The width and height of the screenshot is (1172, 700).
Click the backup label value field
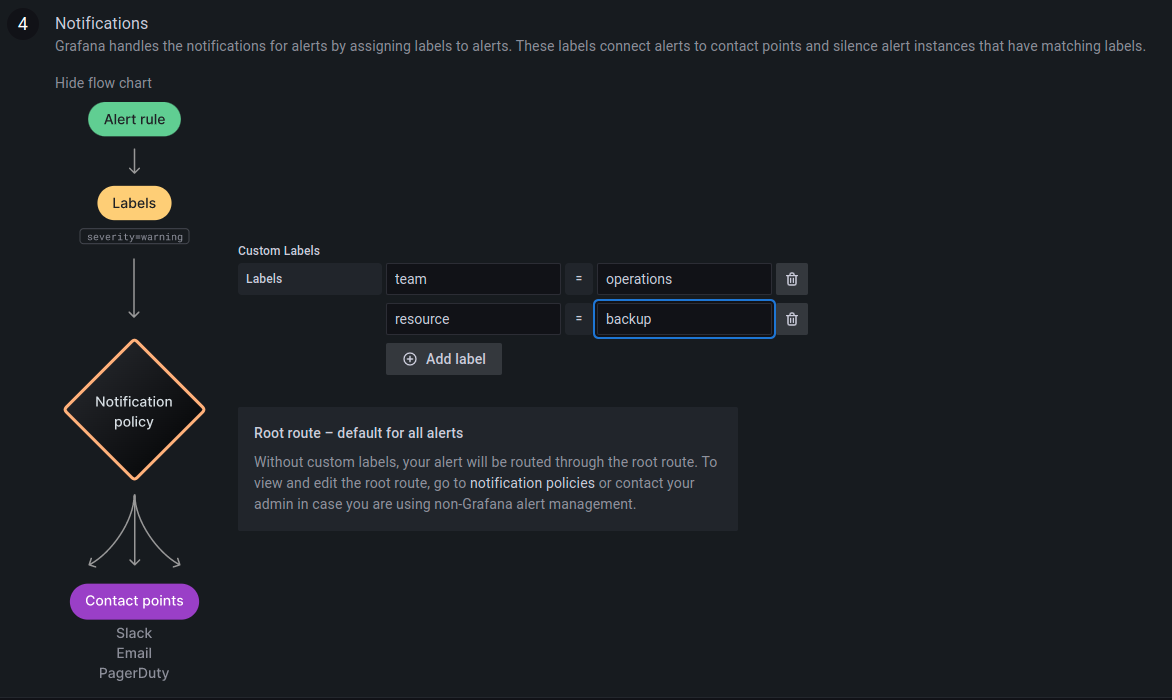pyautogui.click(x=684, y=319)
